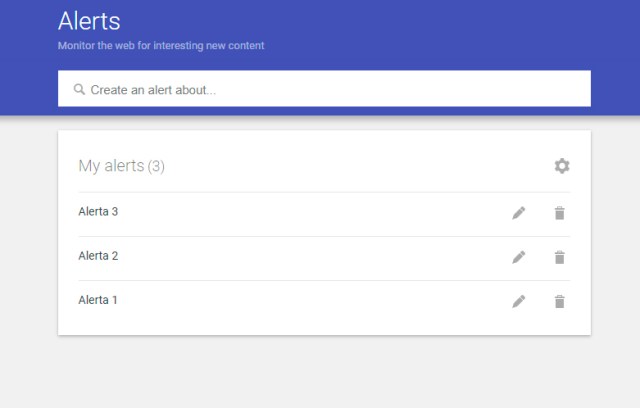Click the Alerts page title
This screenshot has height=408, width=640.
89,21
